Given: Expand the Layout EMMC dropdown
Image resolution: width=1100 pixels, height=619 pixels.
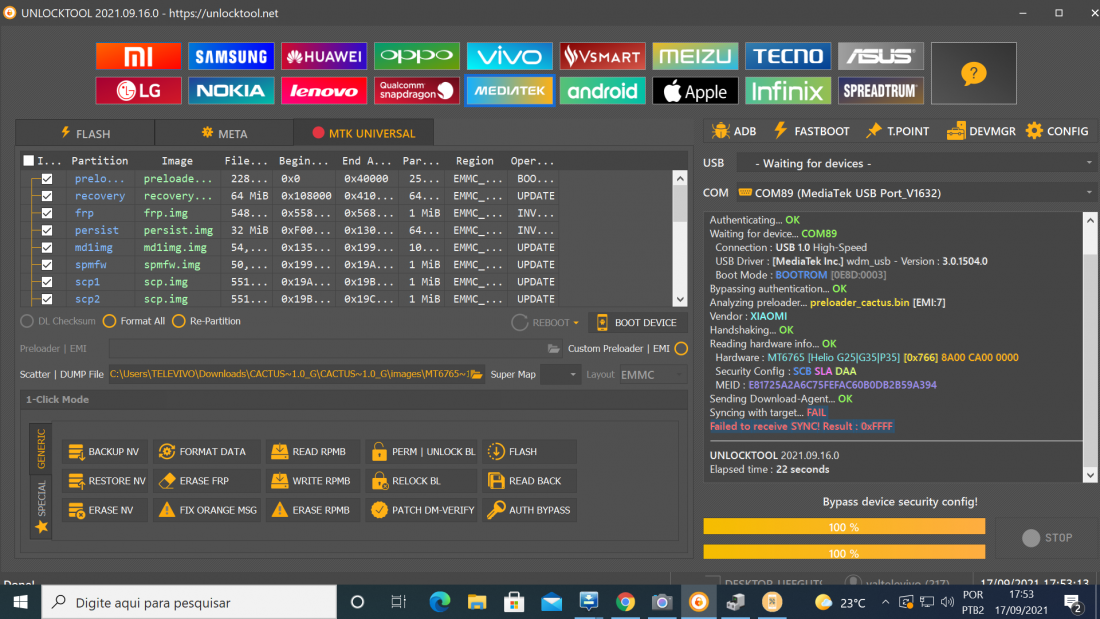Looking at the screenshot, I should point(652,375).
